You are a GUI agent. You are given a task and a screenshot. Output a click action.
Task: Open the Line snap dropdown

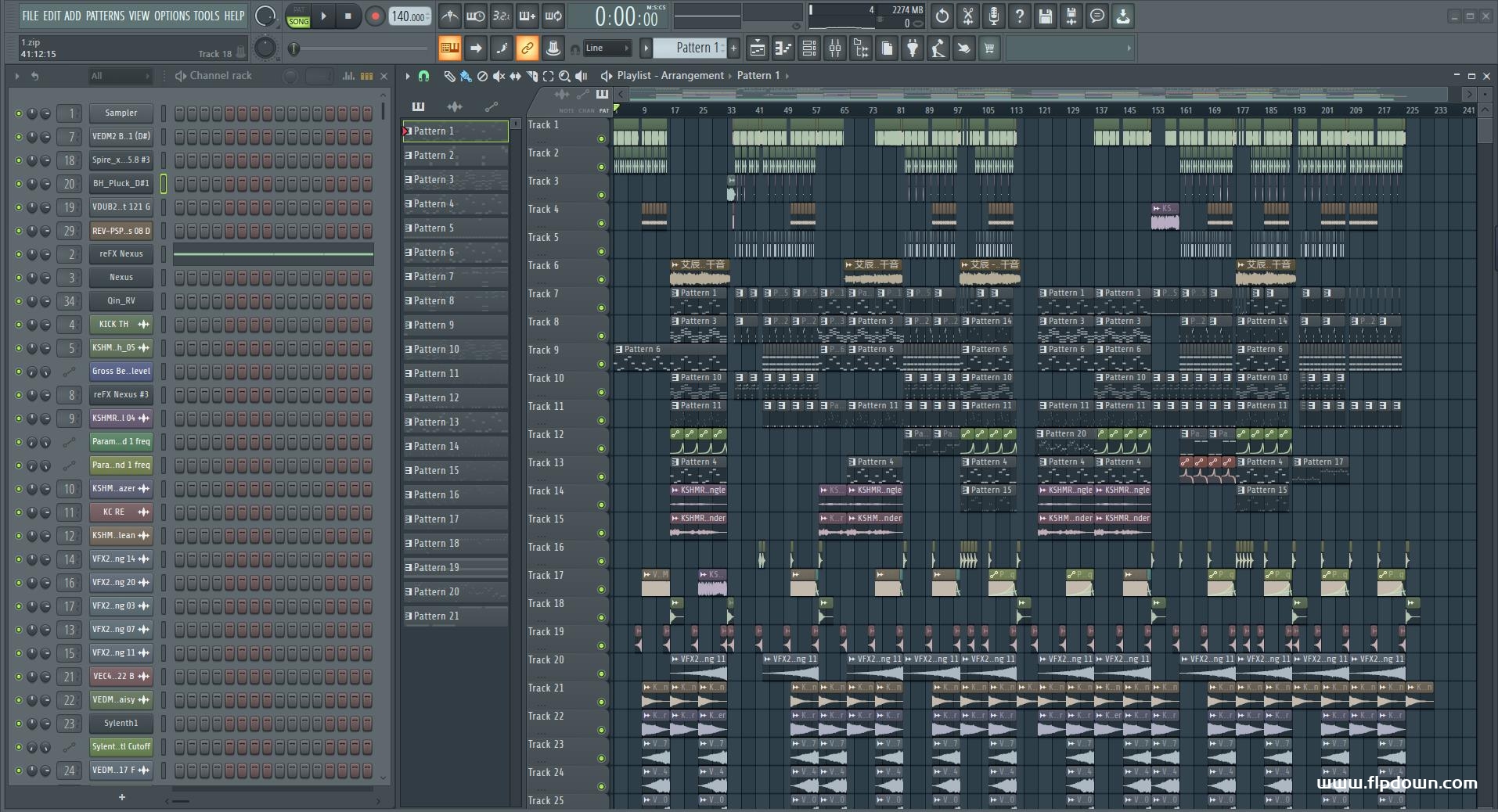point(607,48)
